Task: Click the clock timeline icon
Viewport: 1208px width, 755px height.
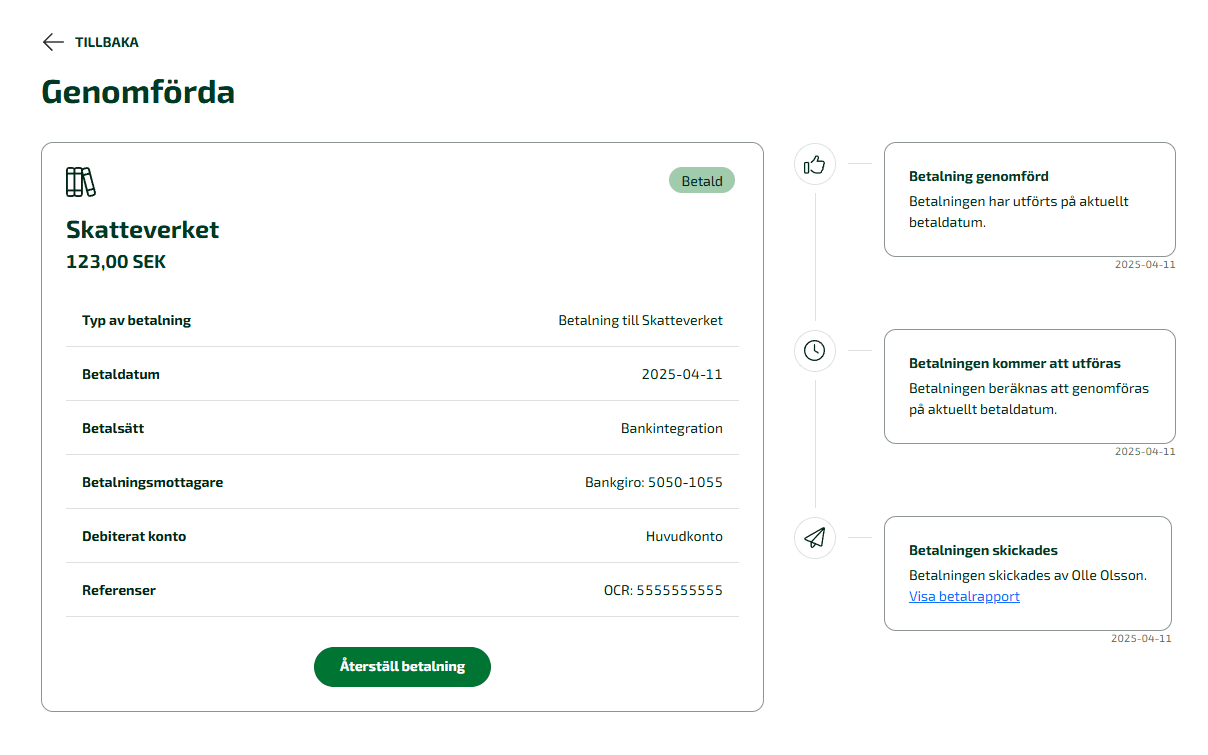Action: click(x=815, y=350)
